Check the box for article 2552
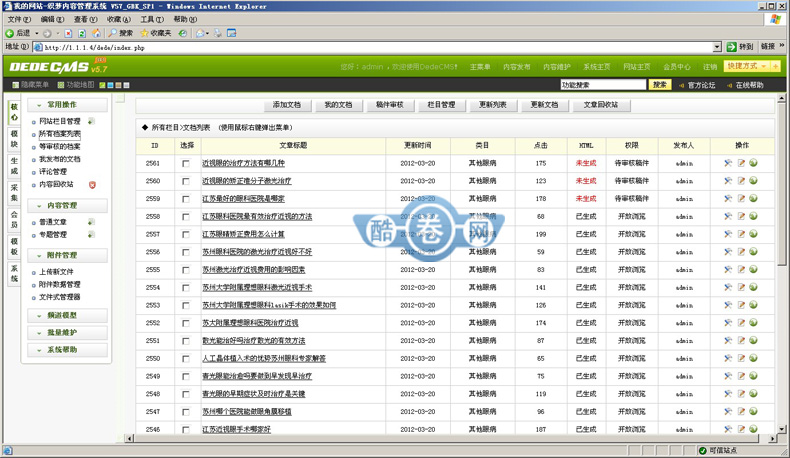The image size is (790, 458). click(x=185, y=323)
